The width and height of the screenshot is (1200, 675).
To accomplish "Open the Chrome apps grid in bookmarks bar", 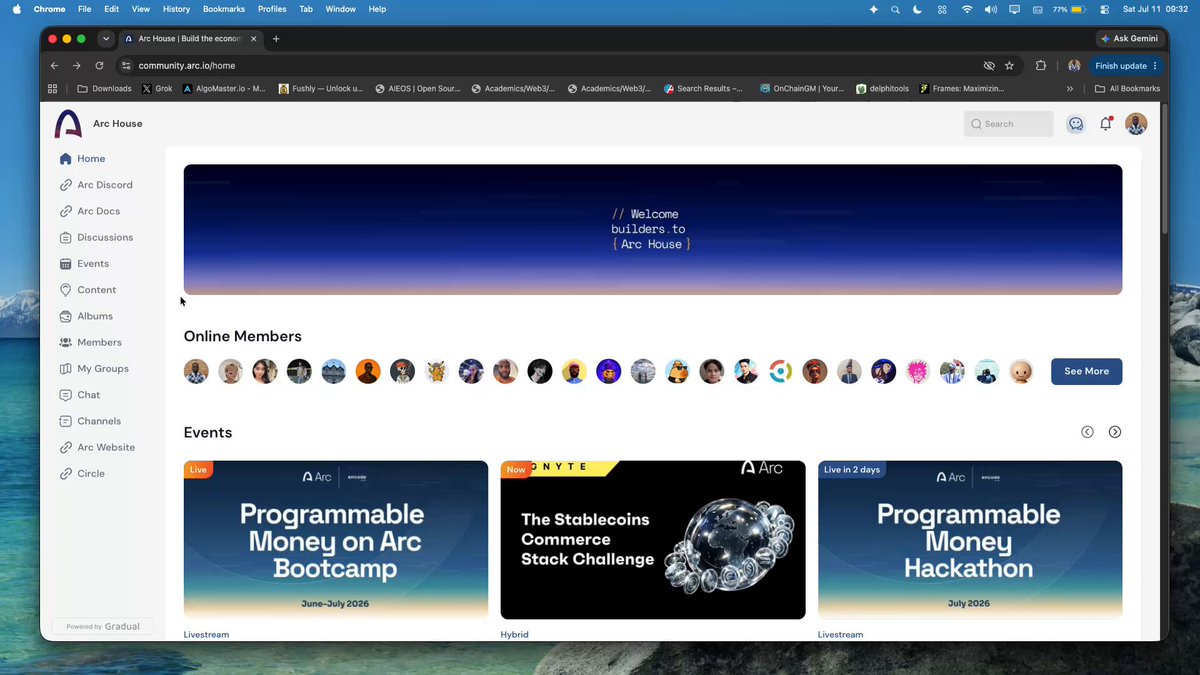I will 53,88.
